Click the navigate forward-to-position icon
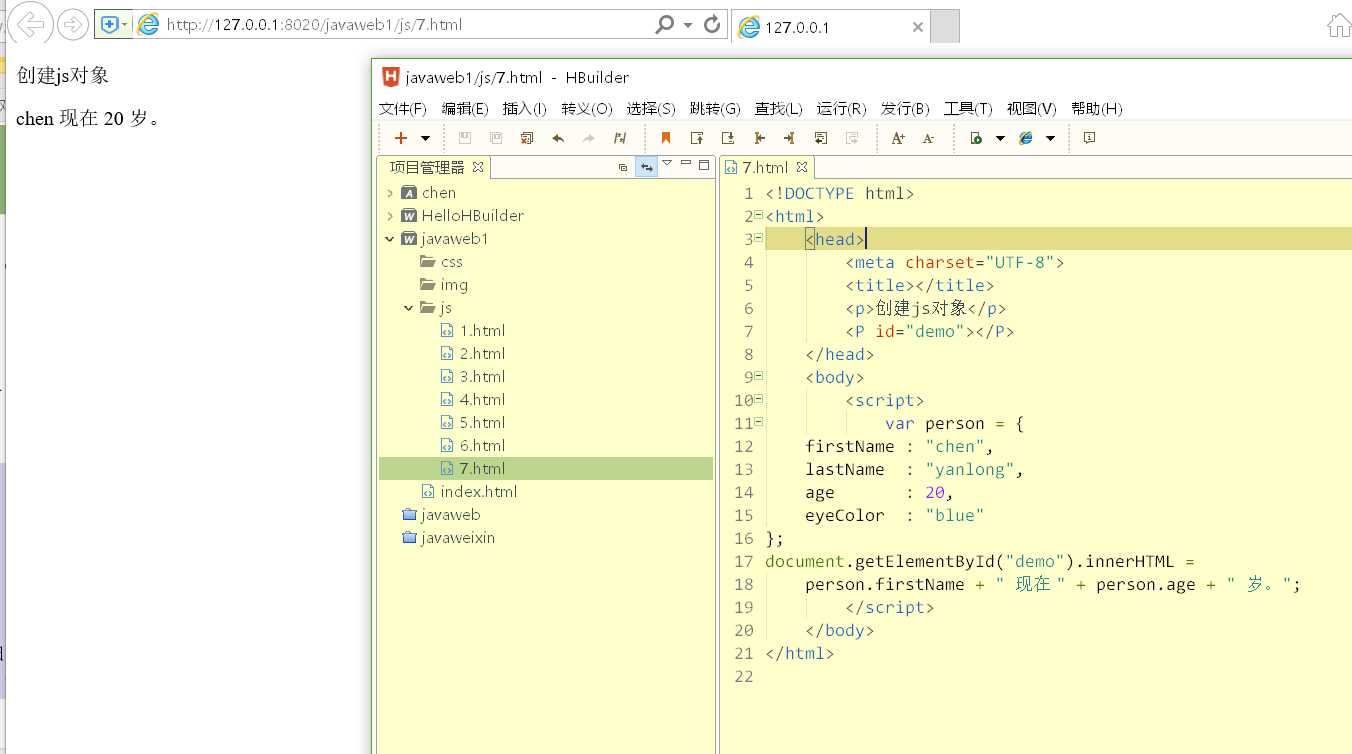1352x754 pixels. [790, 138]
